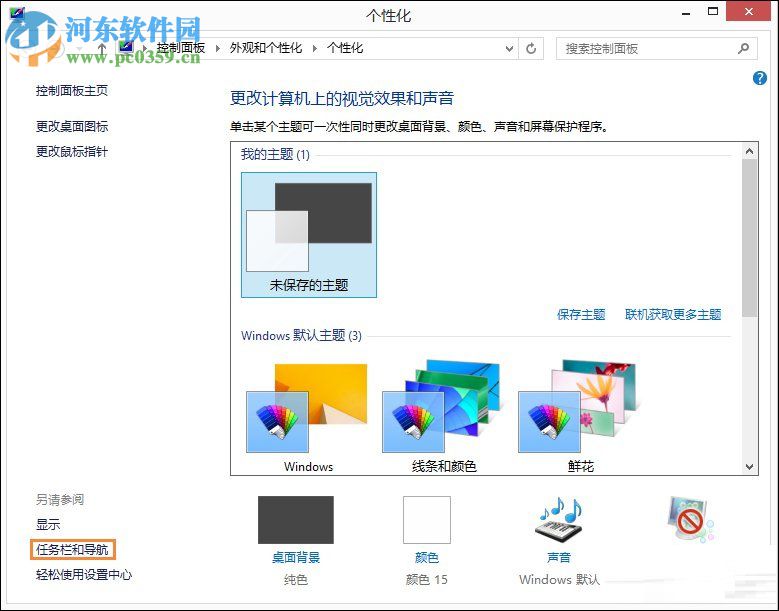Screen dimensions: 779x611
Task: Click the theme list scrollbar thumb
Action: (750, 237)
